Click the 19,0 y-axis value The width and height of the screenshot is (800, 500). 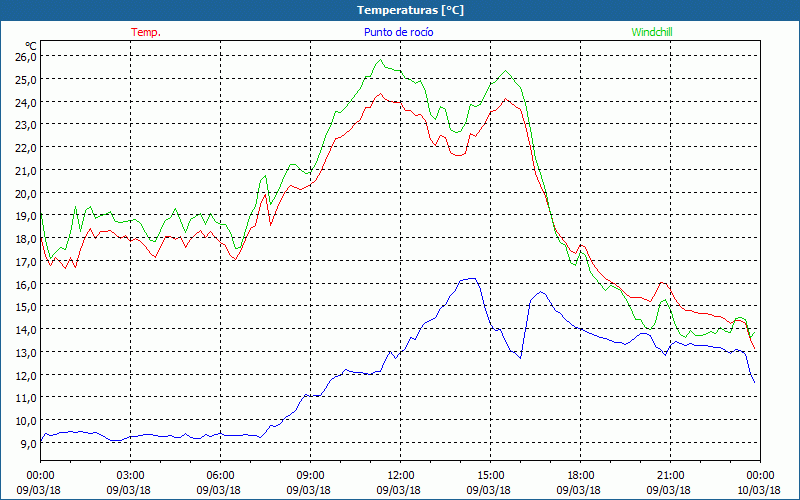click(26, 216)
